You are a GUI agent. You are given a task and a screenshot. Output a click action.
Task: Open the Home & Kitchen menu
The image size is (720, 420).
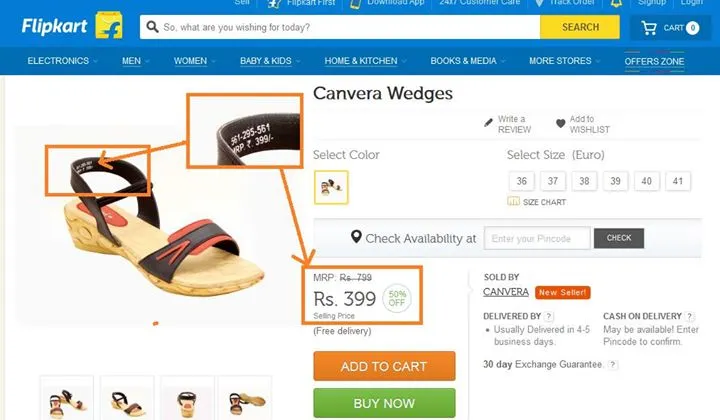pos(365,61)
